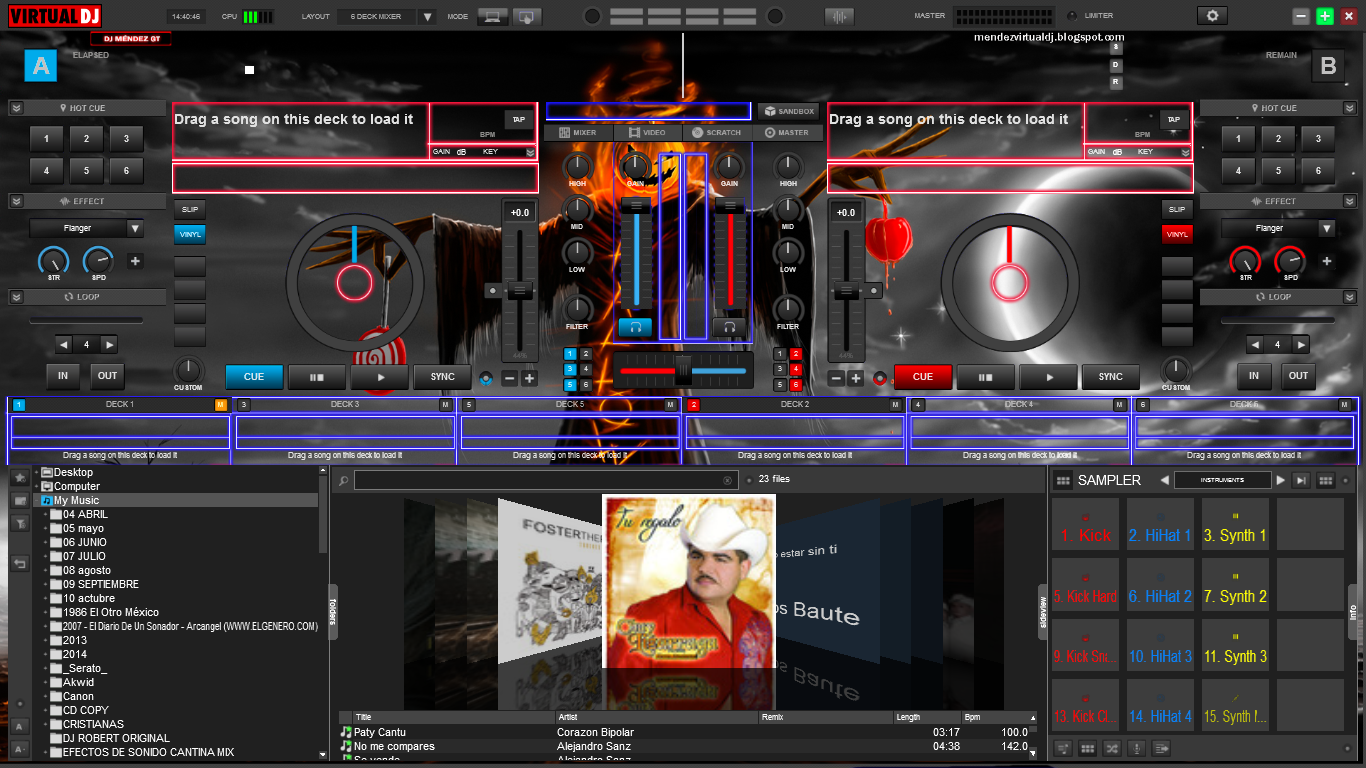This screenshot has height=768, width=1366.
Task: Collapse the left EFFECT panel
Action: 17,201
